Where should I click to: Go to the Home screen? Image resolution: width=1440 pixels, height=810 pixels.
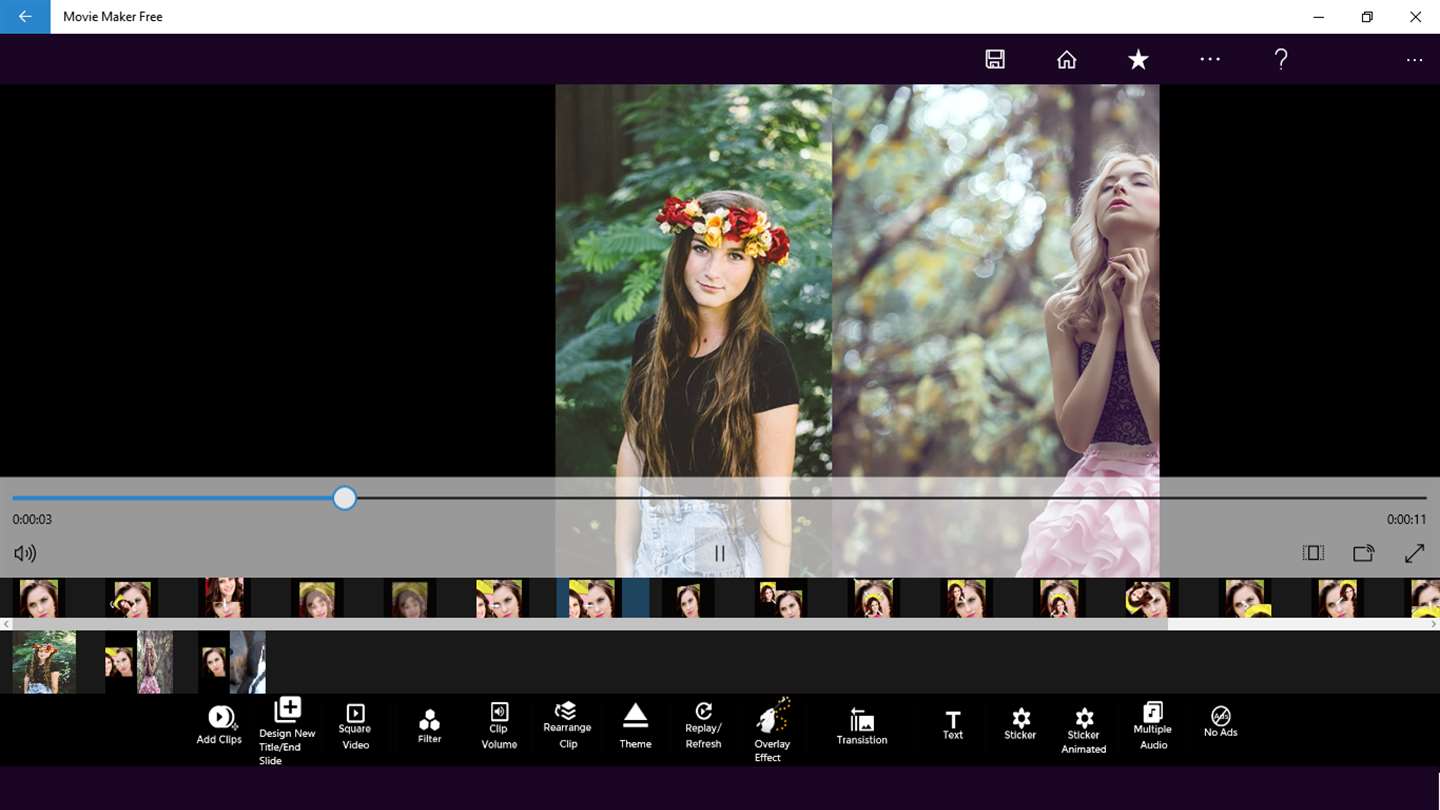point(1067,59)
